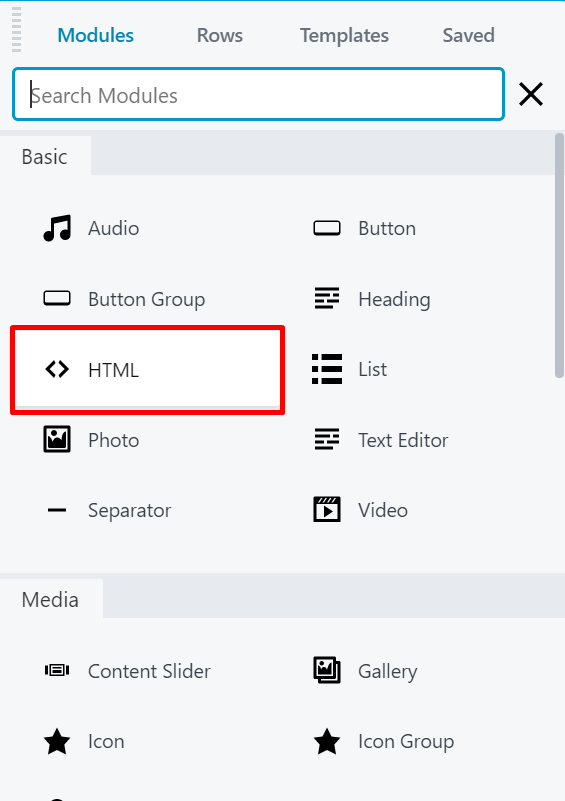
Task: Choose the Photo module icon
Action: tap(57, 439)
